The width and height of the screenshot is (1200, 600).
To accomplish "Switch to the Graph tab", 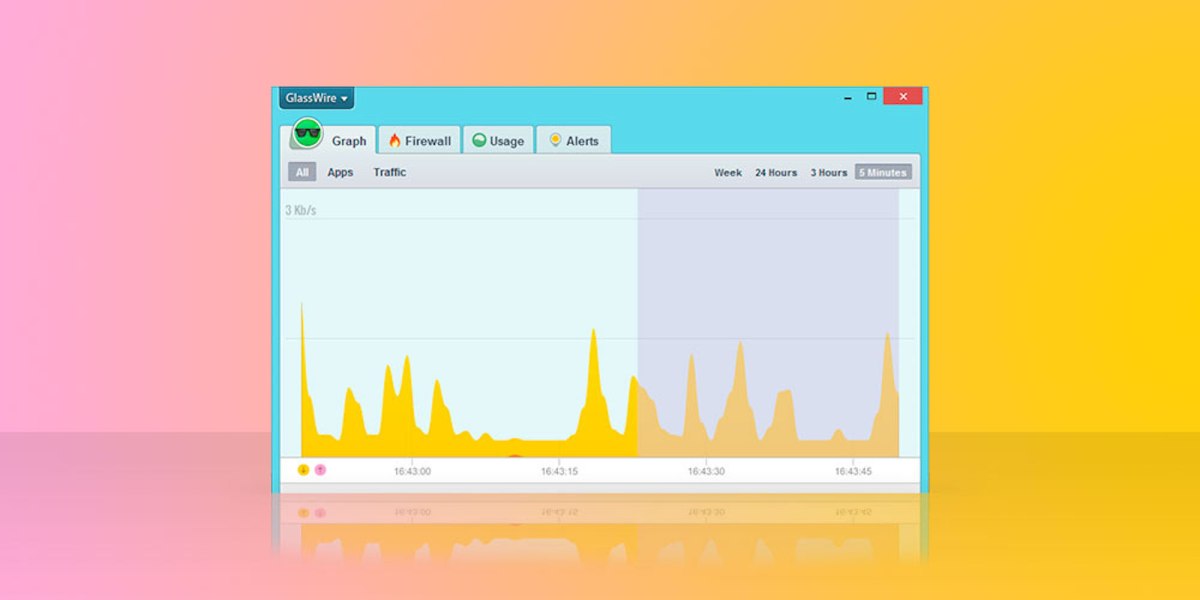I will click(349, 141).
